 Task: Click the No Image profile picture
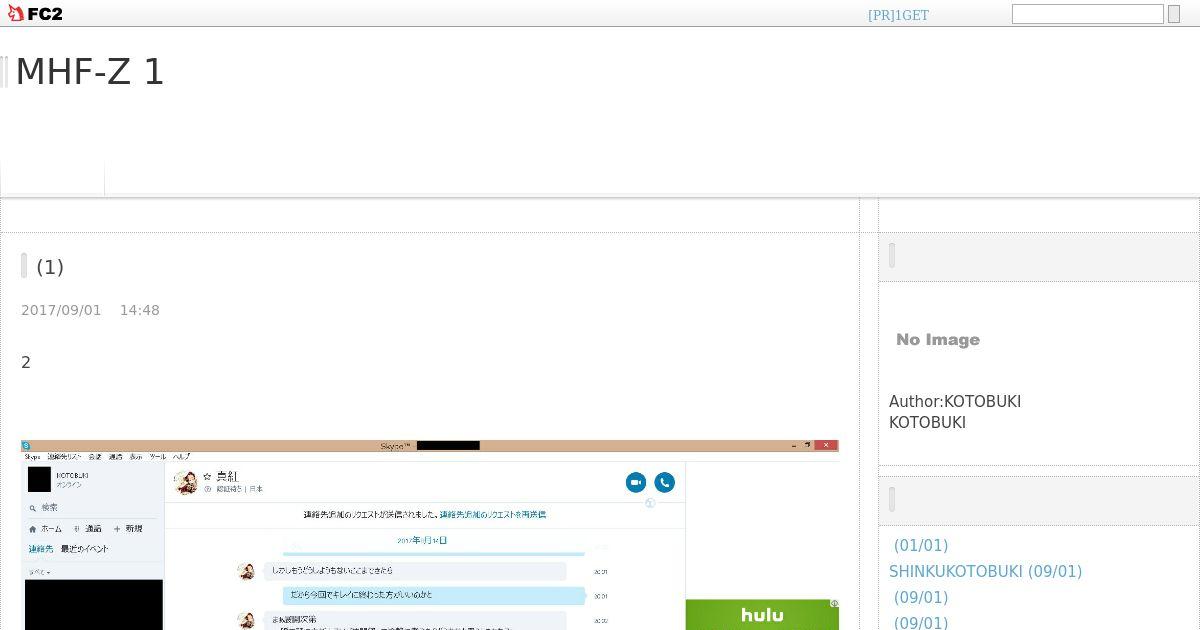point(938,340)
